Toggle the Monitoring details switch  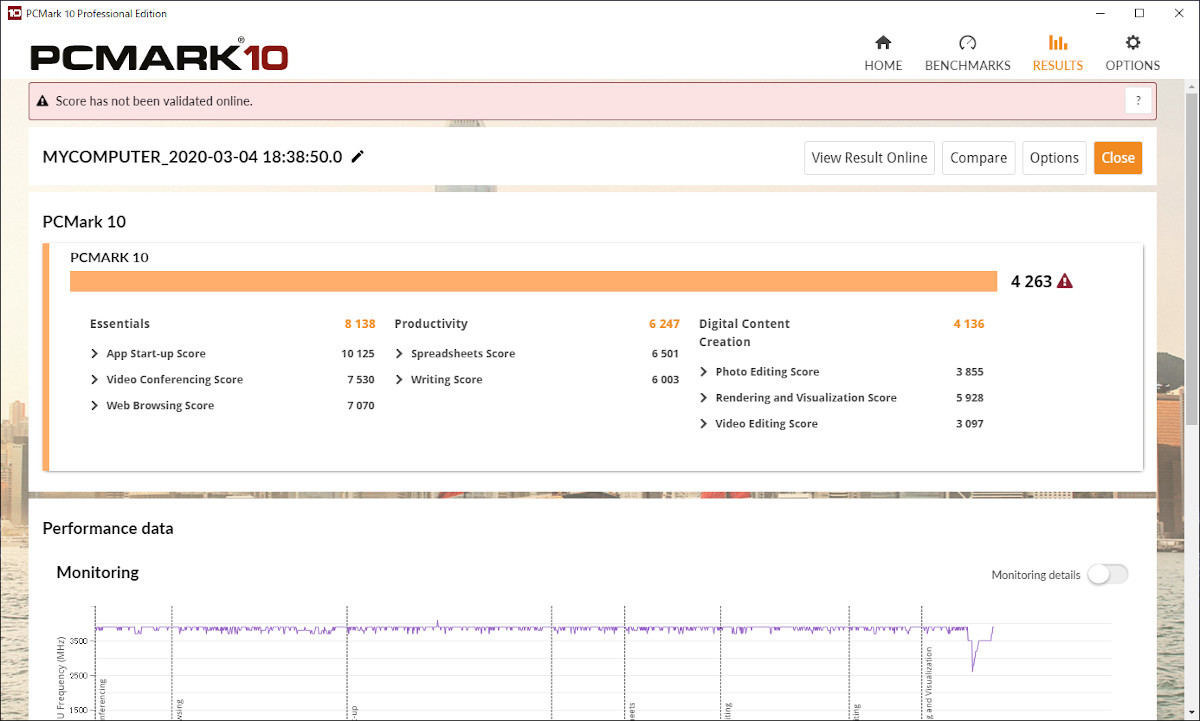[1107, 574]
